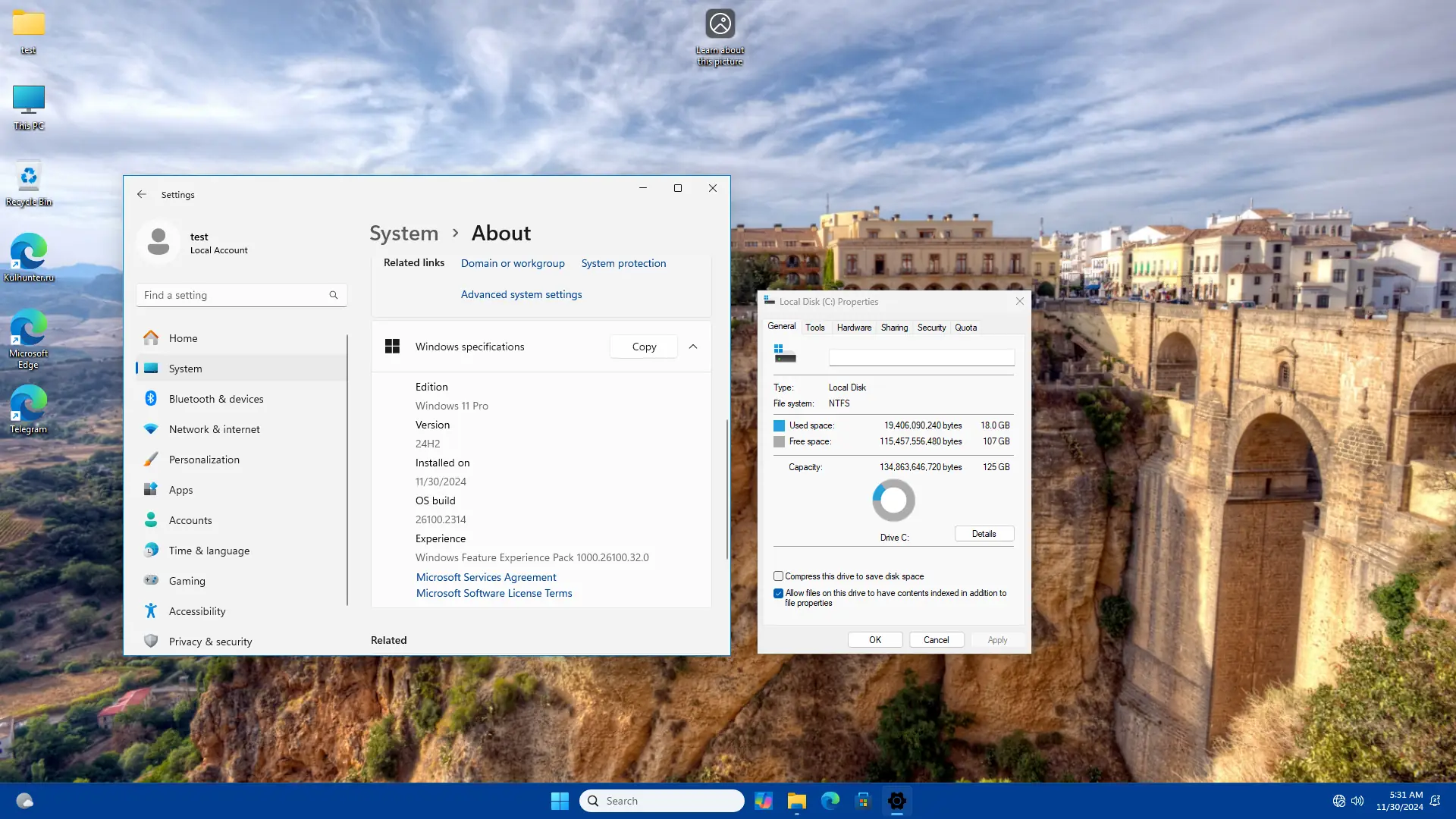Open the volume control in system tray
Viewport: 1456px width, 819px height.
[1357, 801]
